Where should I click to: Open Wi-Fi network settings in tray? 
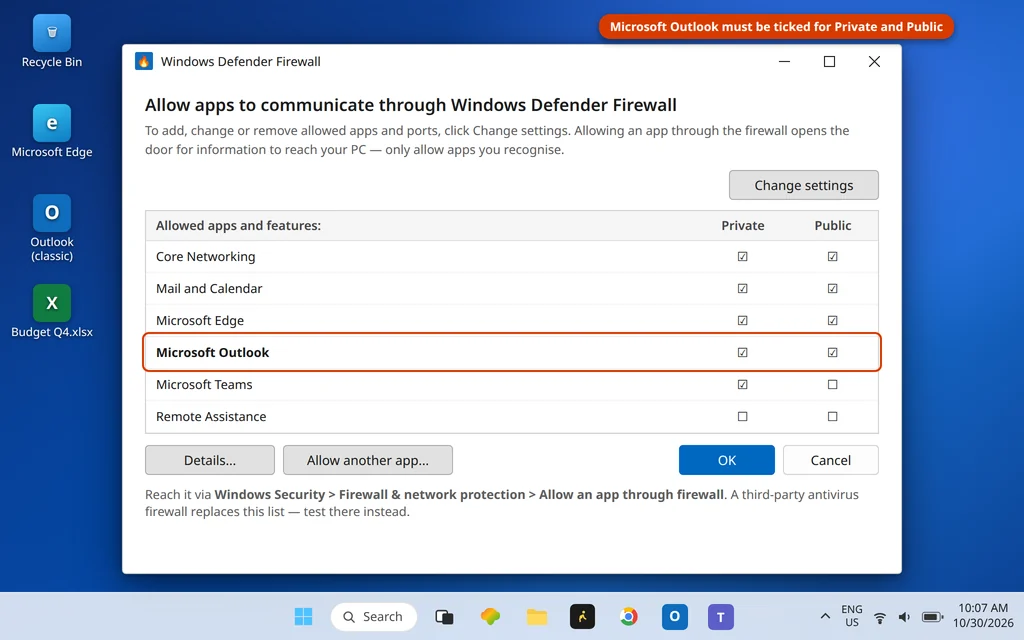click(880, 617)
